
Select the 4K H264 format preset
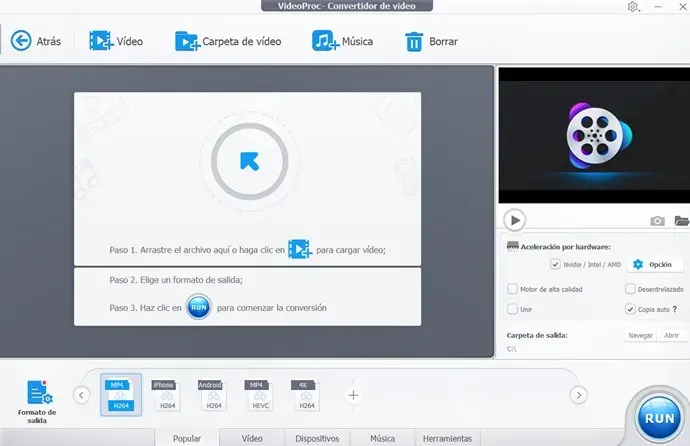[307, 395]
